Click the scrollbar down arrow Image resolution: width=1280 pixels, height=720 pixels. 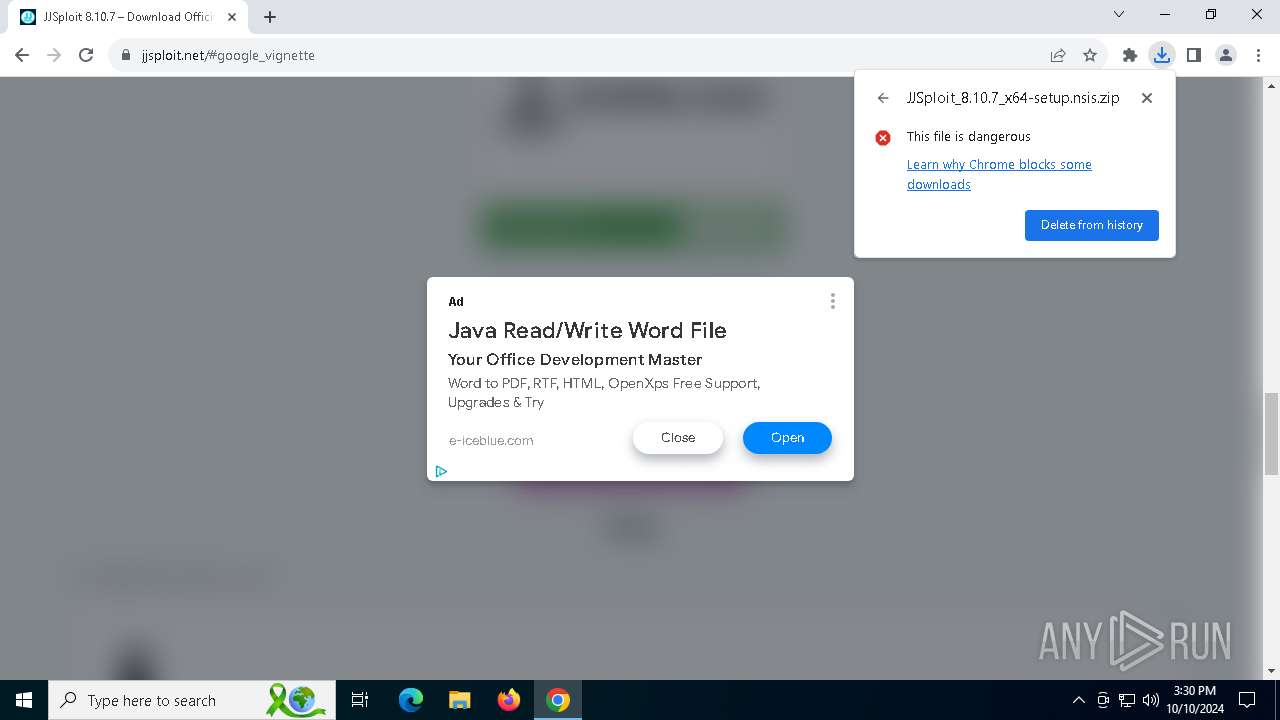(x=1272, y=671)
